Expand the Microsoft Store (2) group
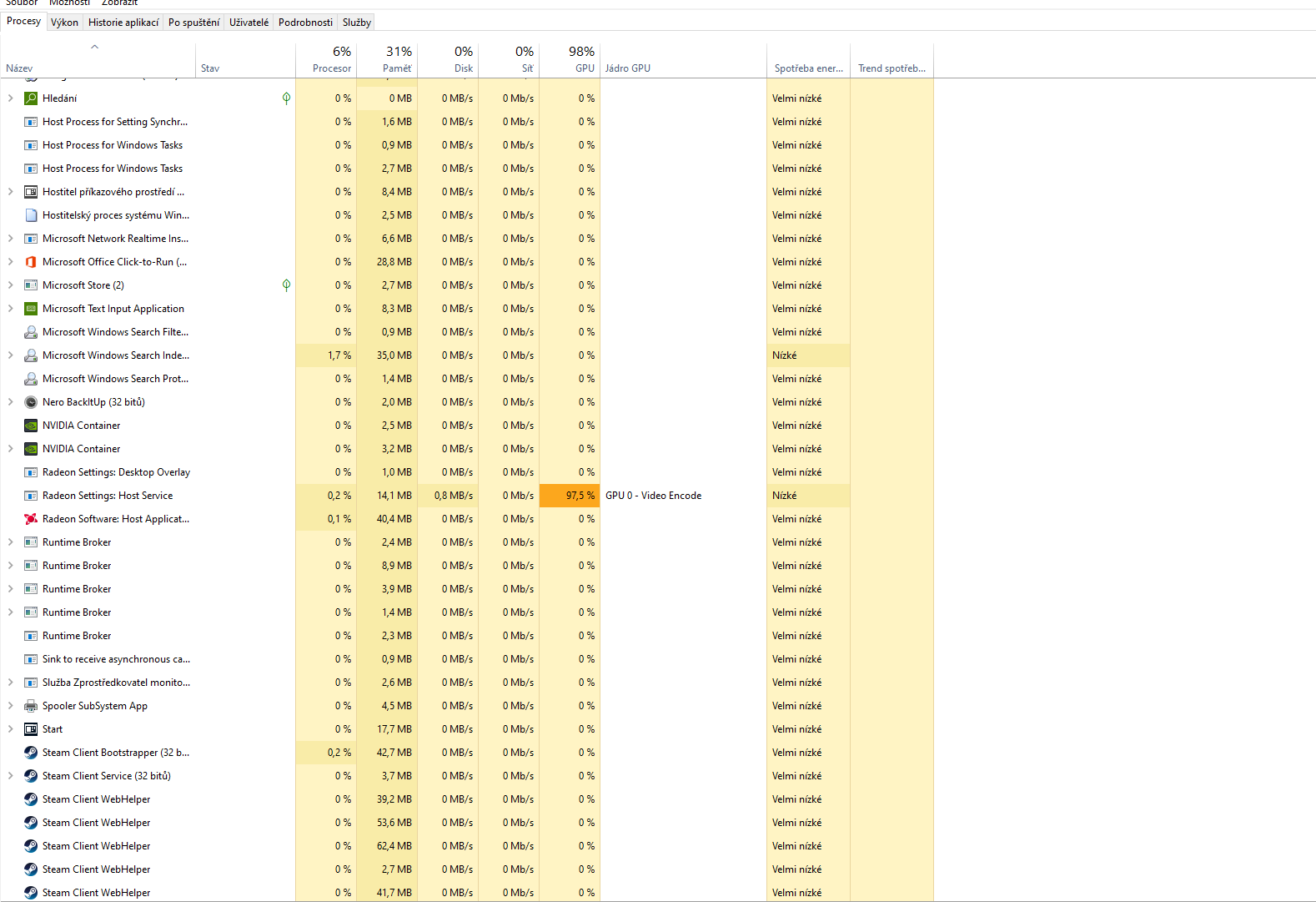This screenshot has height=902, width=1316. 10,285
